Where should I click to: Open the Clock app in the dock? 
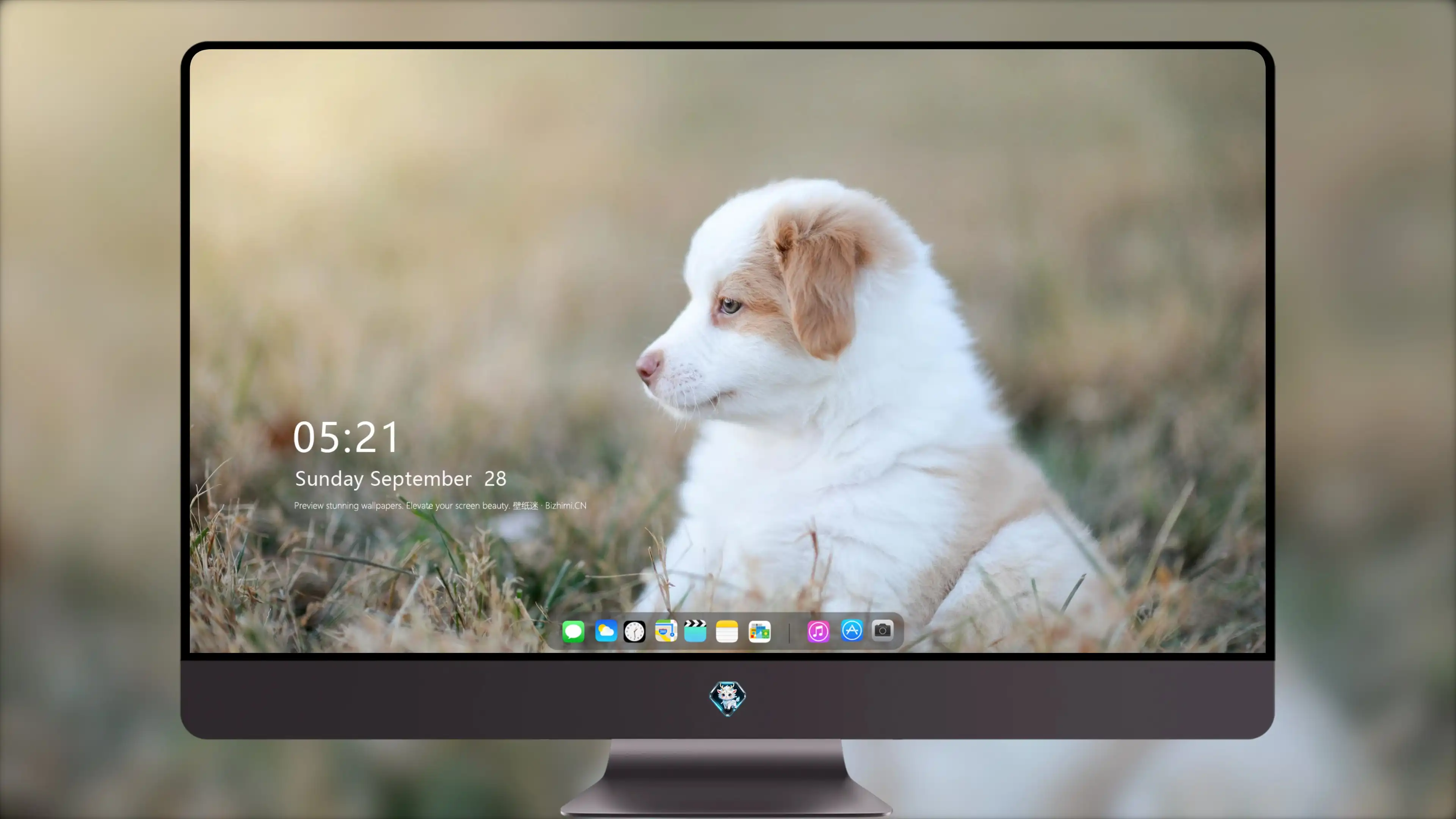pos(634,631)
